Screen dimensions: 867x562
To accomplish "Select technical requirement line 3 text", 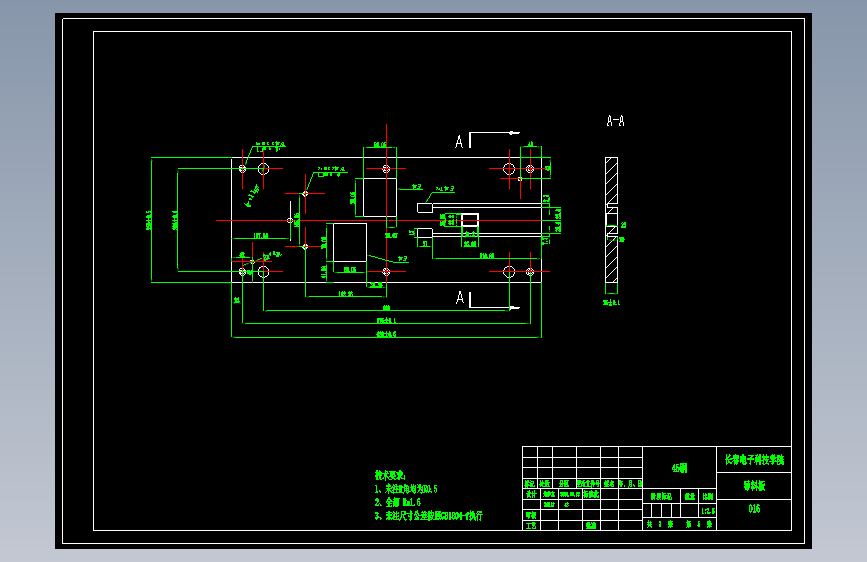I will click(x=429, y=516).
